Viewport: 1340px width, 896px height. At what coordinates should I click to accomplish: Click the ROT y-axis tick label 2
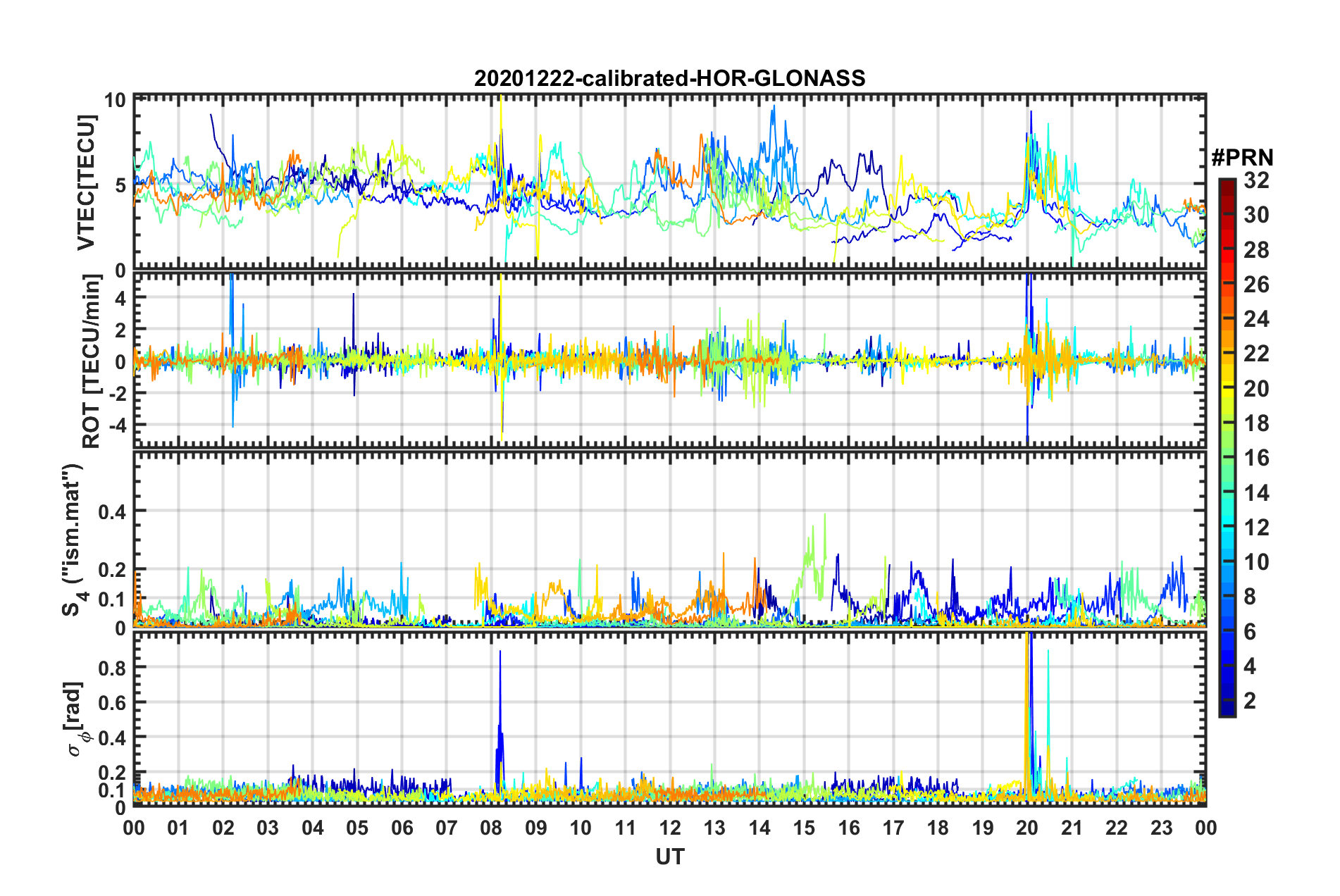coord(120,330)
